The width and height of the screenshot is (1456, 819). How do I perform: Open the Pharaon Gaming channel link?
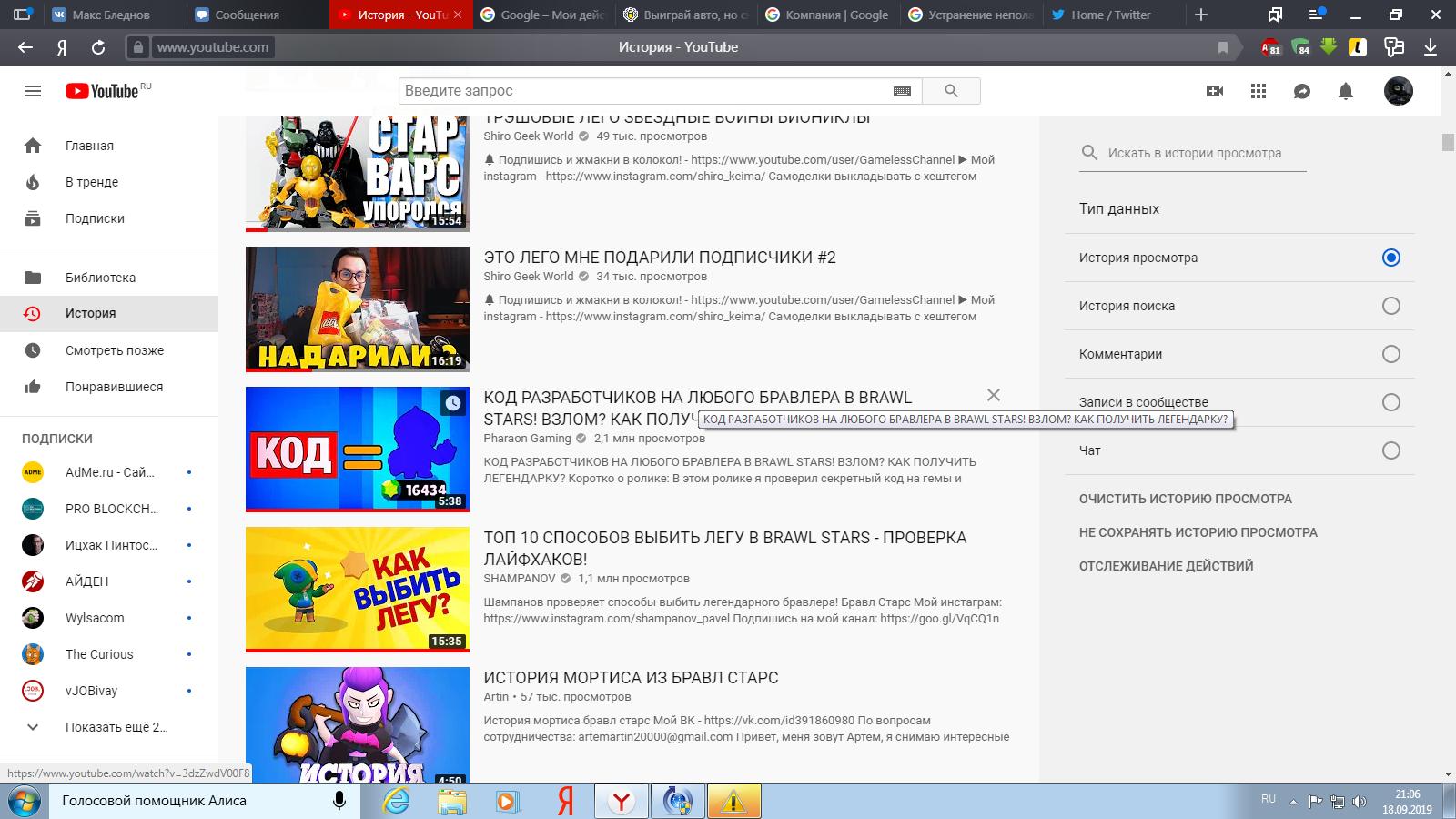[x=527, y=439]
